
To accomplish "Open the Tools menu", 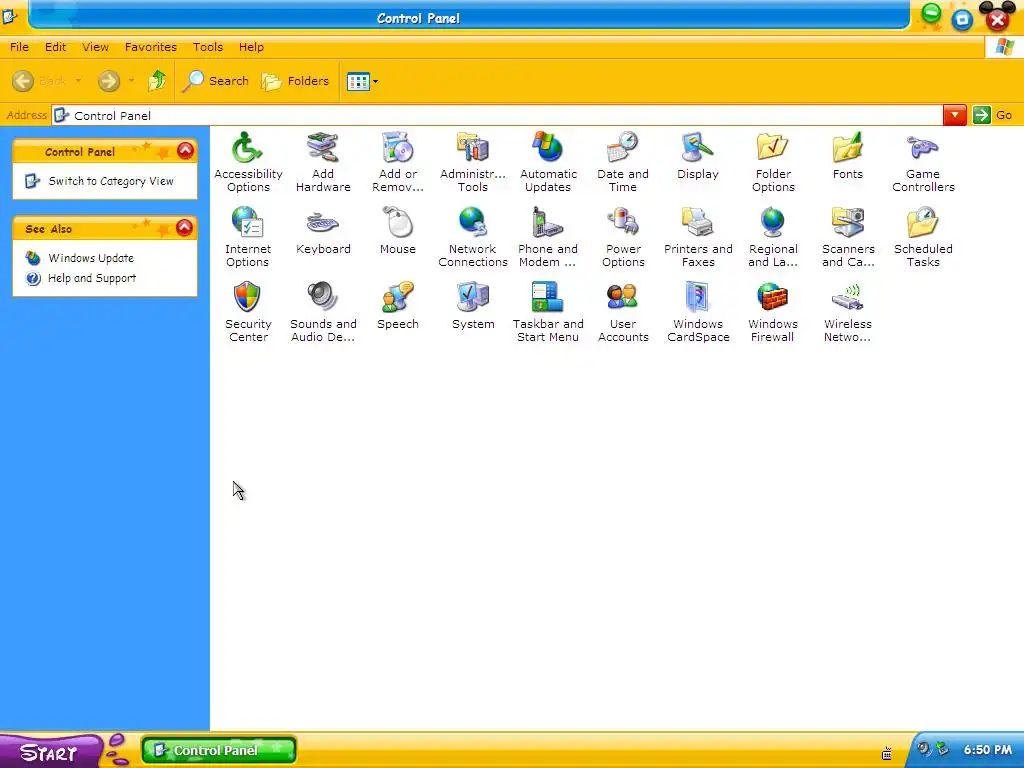I will pos(208,47).
